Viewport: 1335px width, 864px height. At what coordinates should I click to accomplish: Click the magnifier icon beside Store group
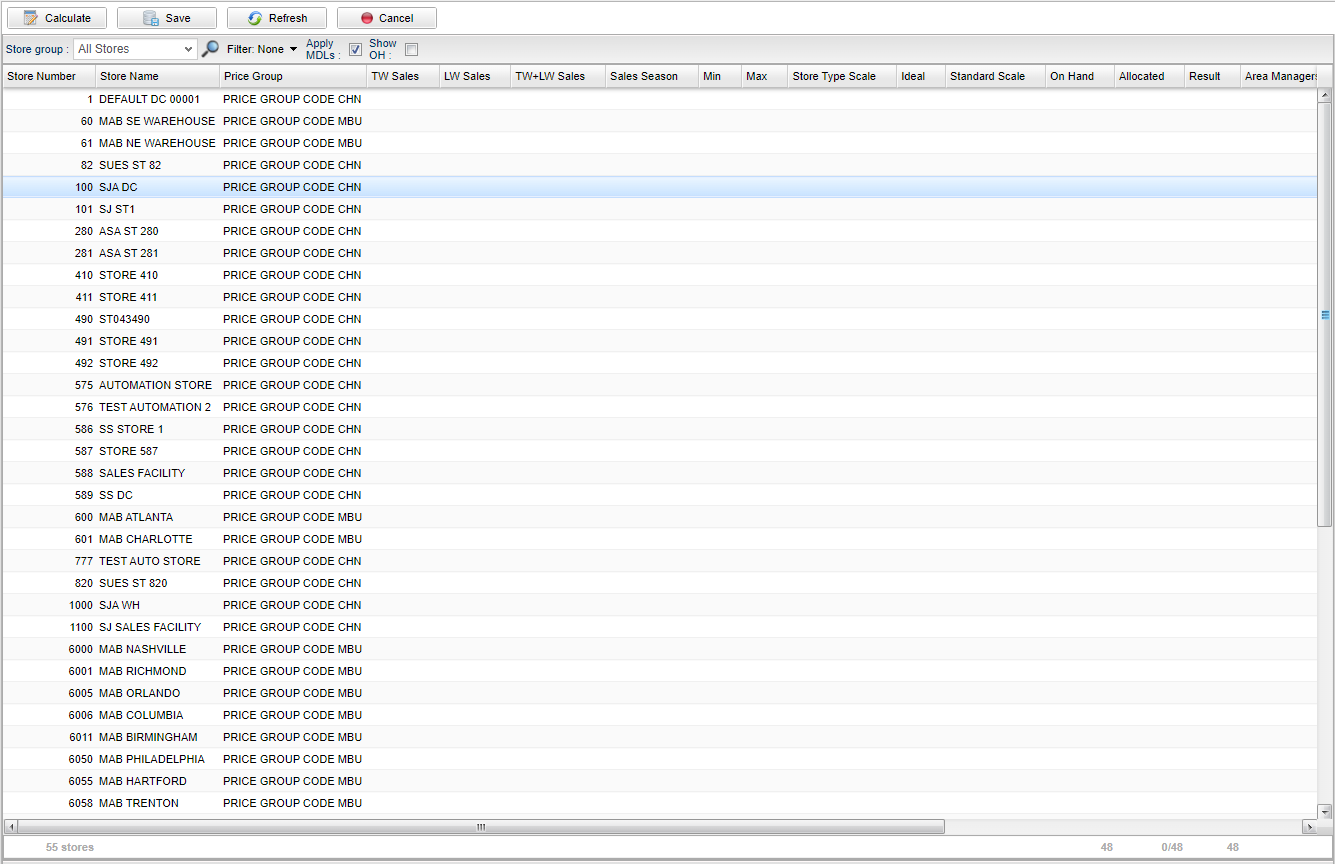point(210,49)
